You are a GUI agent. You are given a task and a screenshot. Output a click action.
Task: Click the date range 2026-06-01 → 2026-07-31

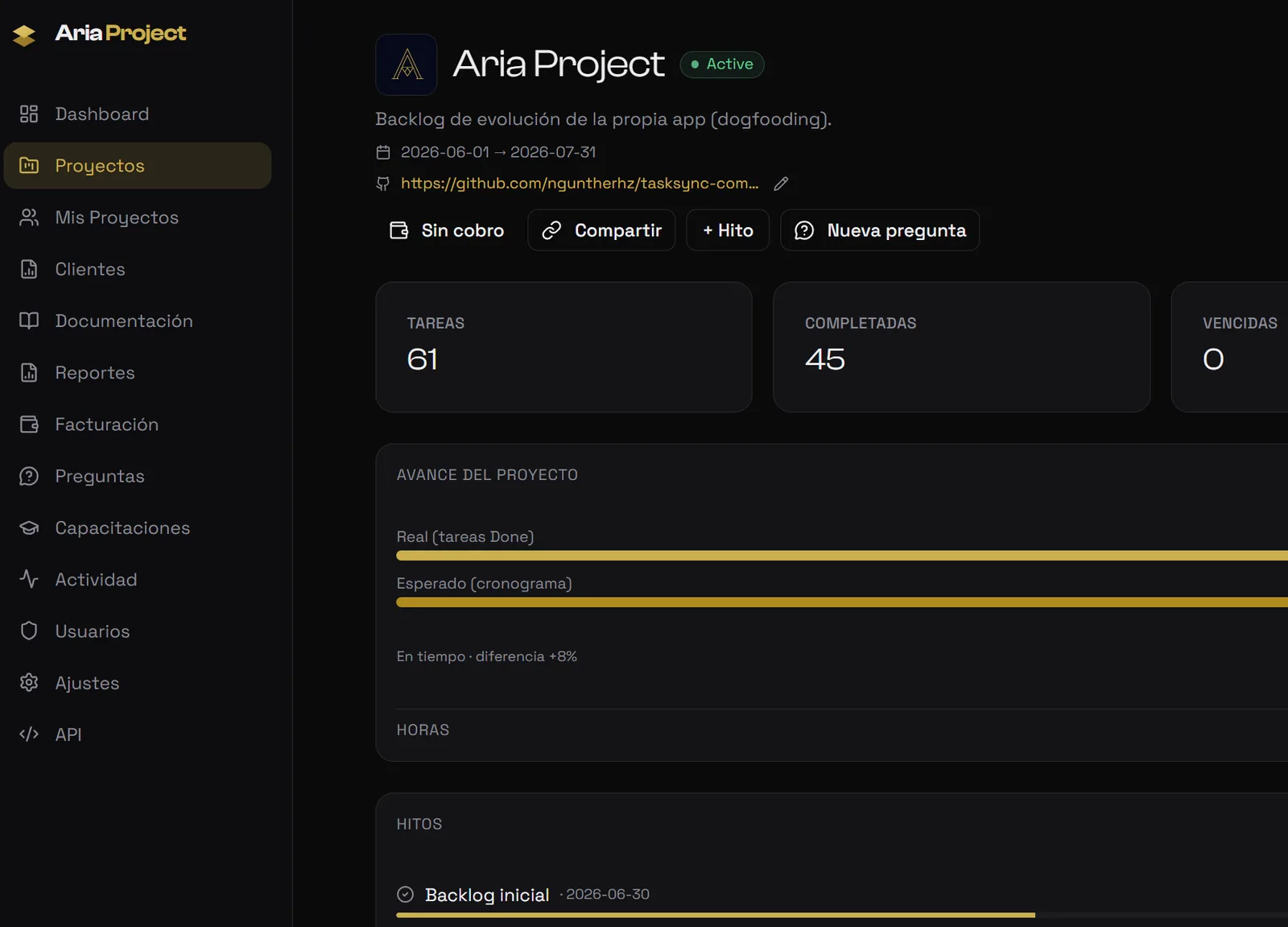tap(498, 152)
